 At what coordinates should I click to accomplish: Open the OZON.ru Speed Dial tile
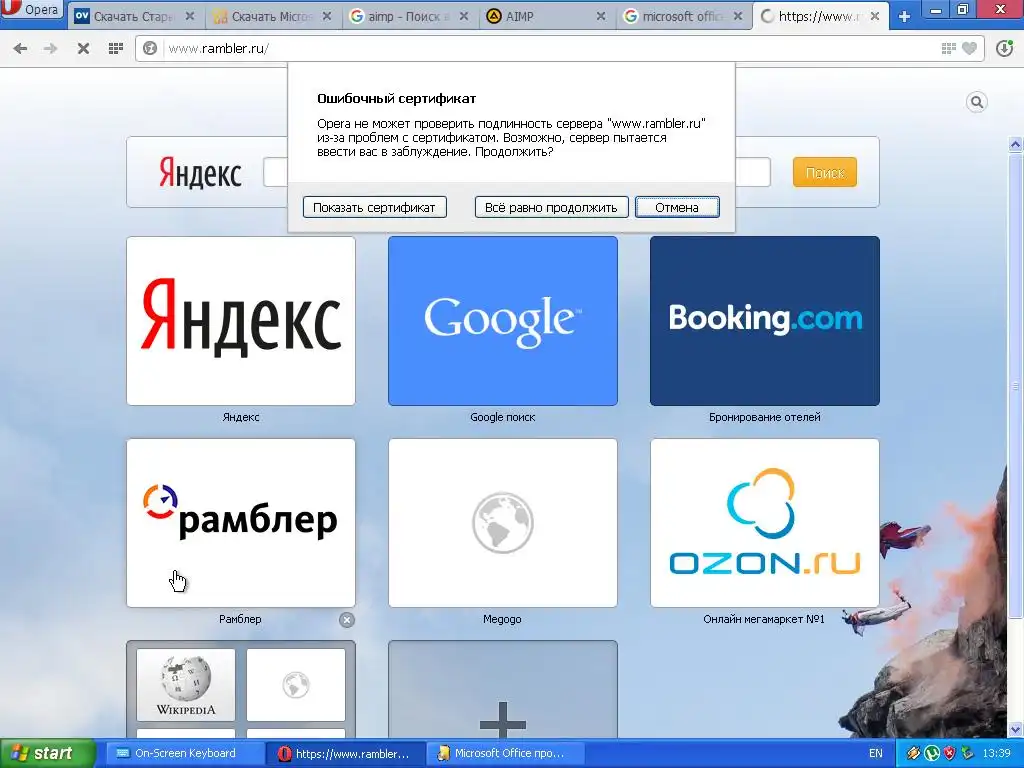tap(765, 522)
